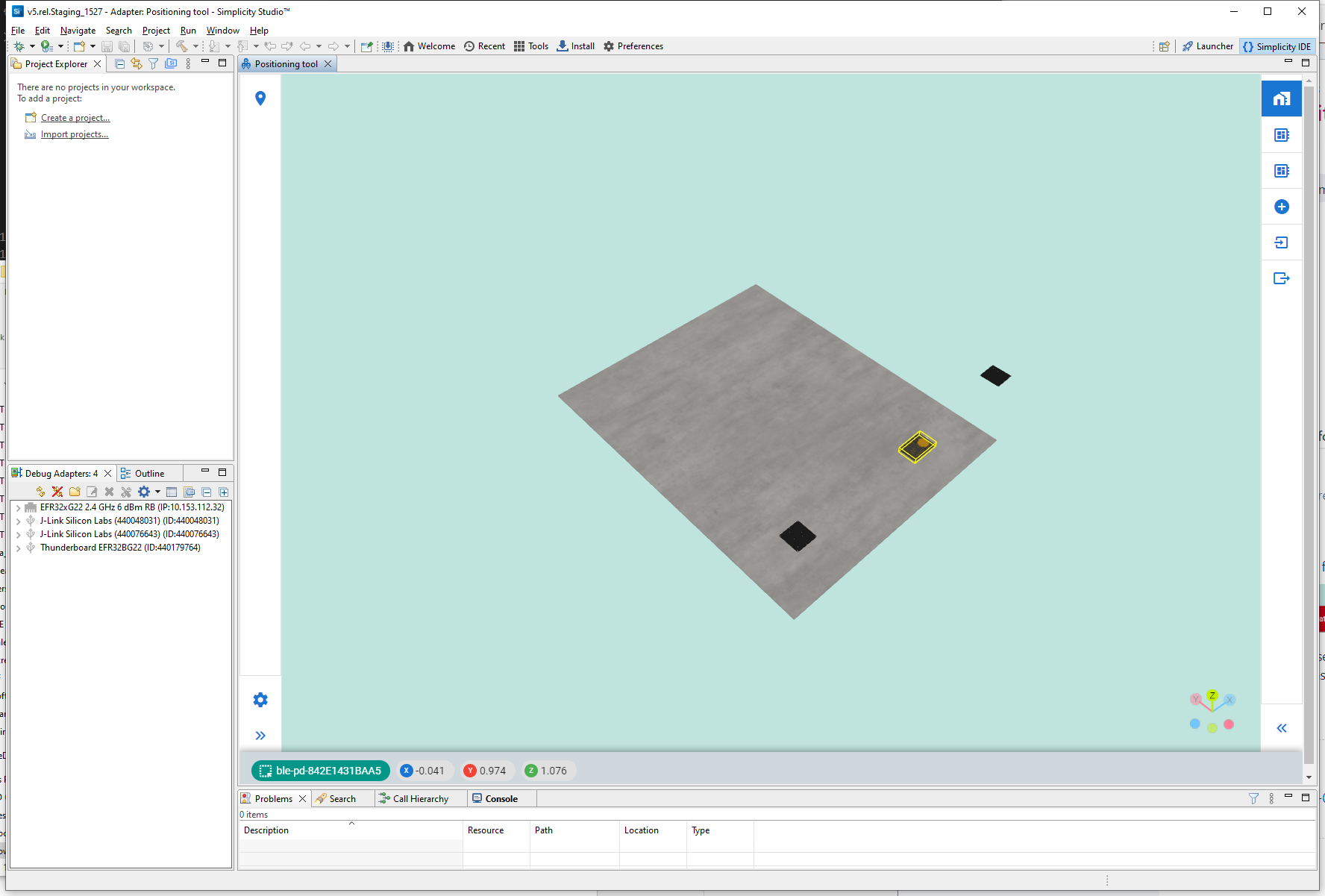The width and height of the screenshot is (1325, 896).
Task: Click the import icon in the right sidebar
Action: [x=1282, y=242]
